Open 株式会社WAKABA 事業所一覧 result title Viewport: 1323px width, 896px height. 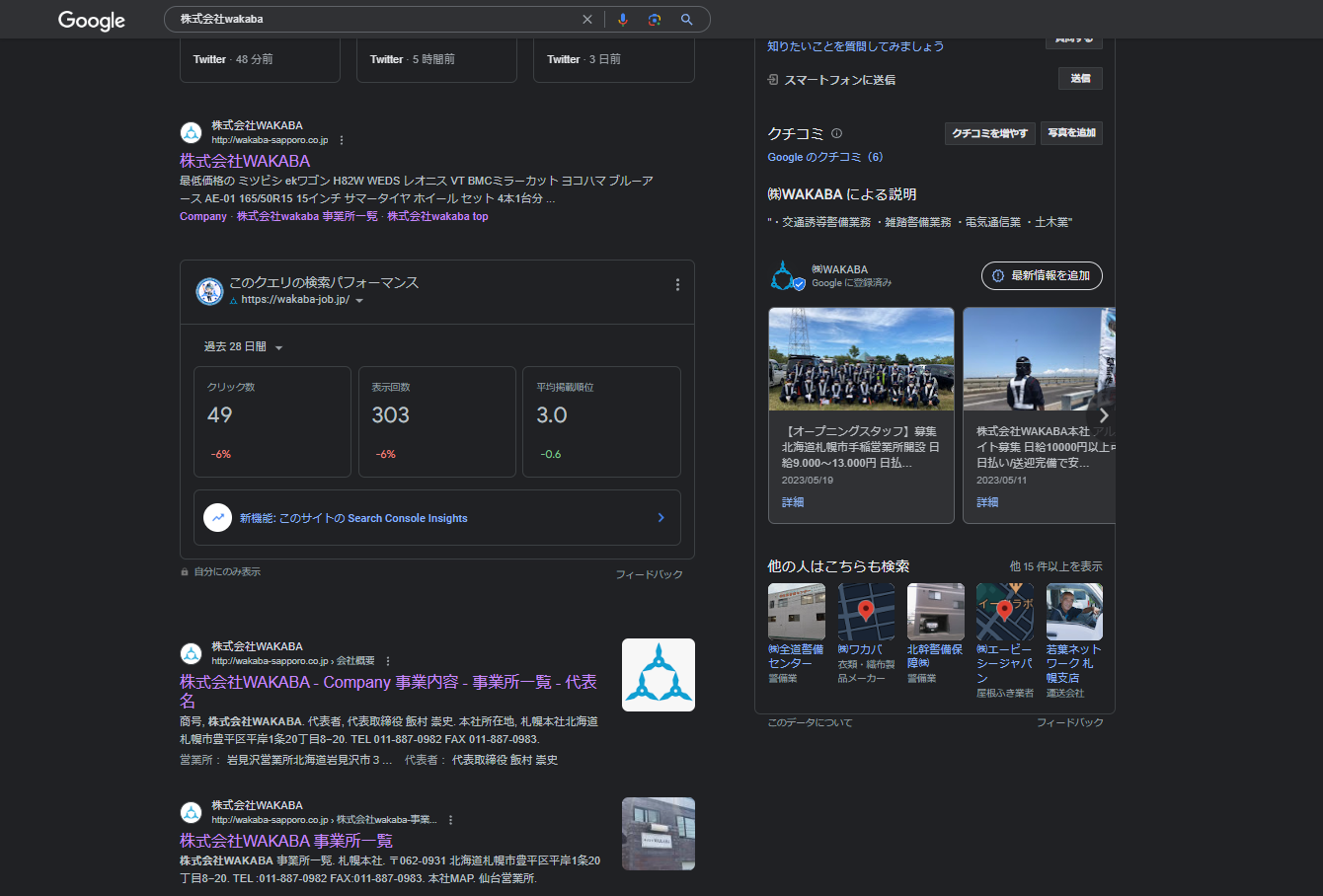click(x=286, y=841)
